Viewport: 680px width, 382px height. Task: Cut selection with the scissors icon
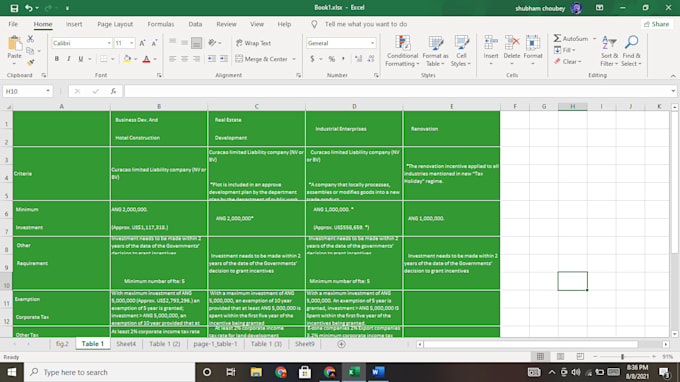tap(30, 39)
